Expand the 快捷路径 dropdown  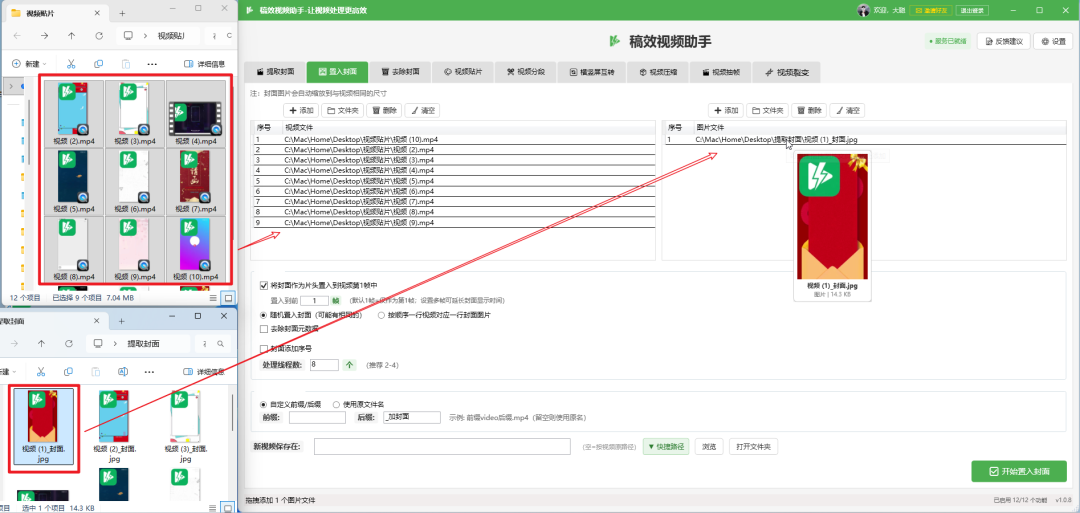pyautogui.click(x=665, y=446)
